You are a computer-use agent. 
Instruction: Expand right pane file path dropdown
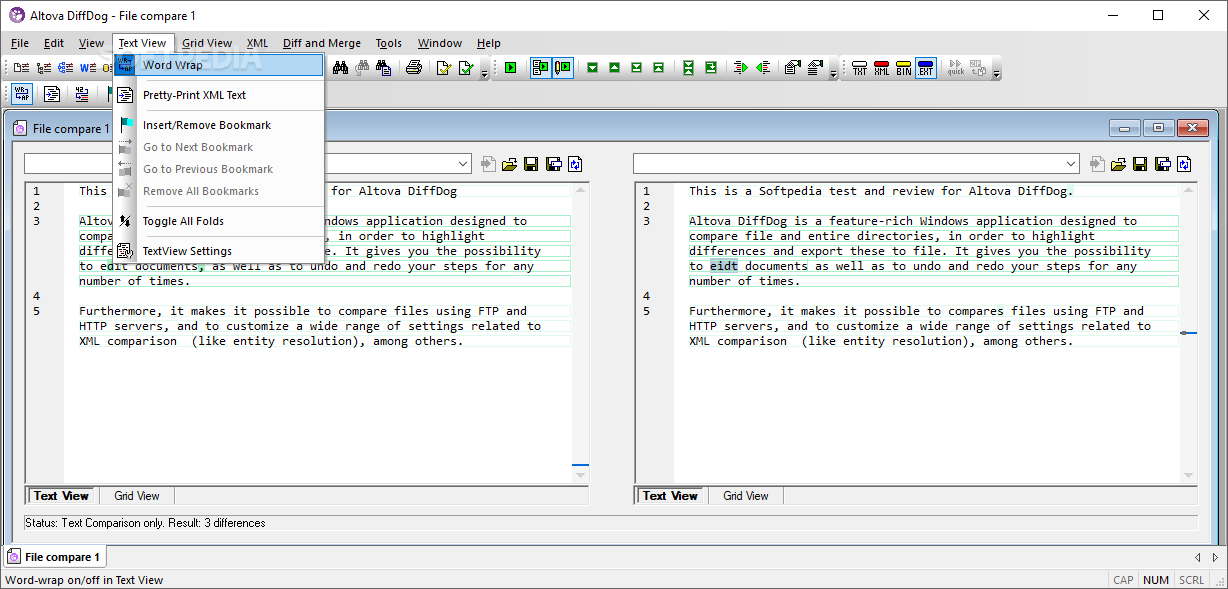click(x=1072, y=164)
